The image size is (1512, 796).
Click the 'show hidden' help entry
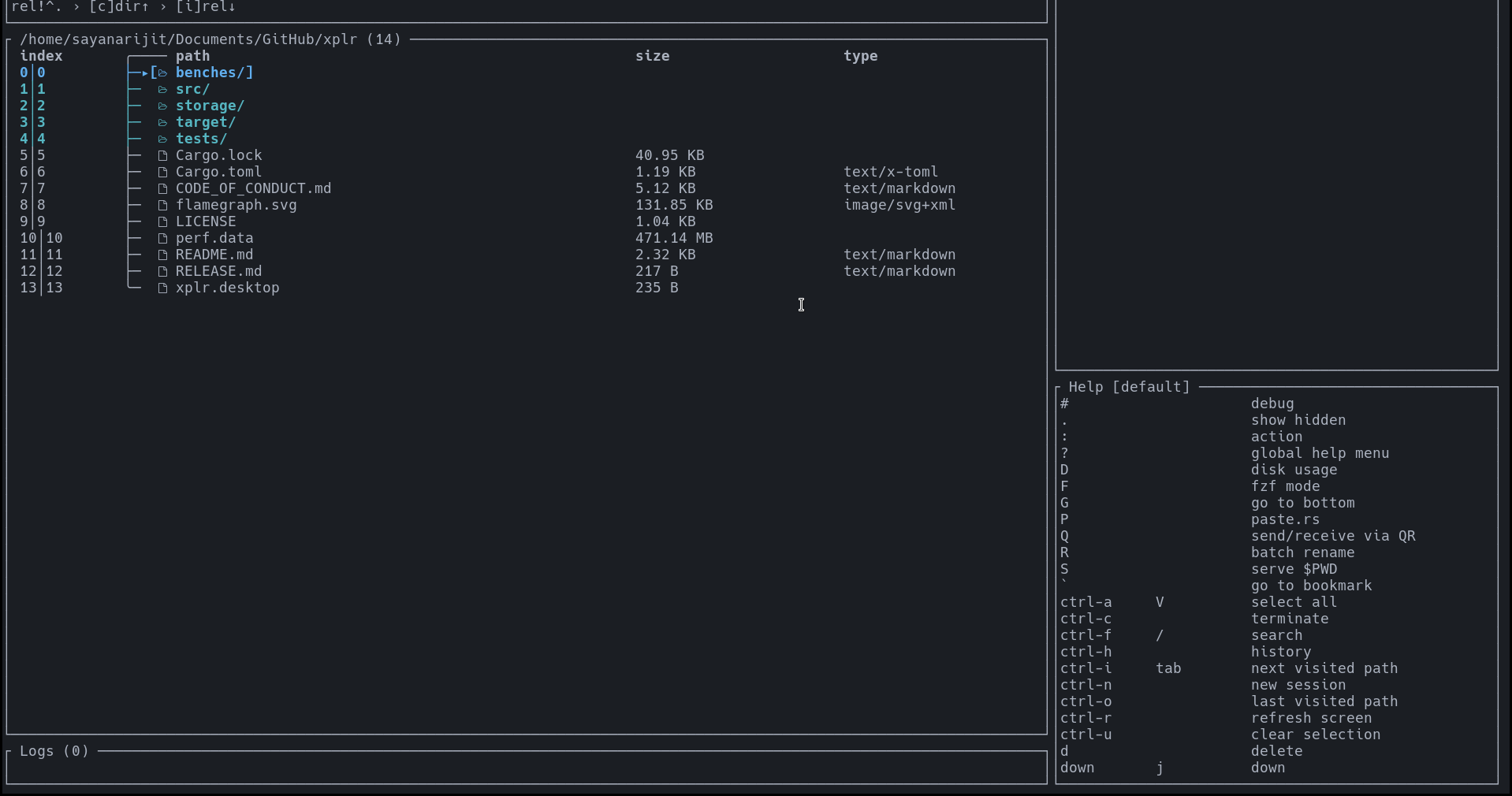pyautogui.click(x=1298, y=420)
